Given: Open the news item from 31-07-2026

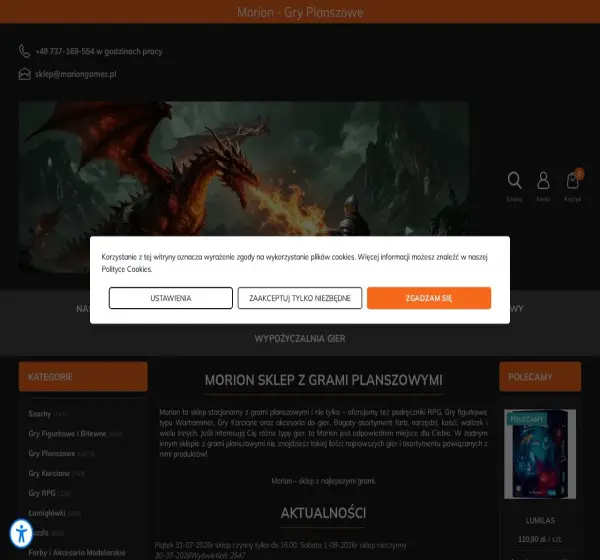Looking at the screenshot, I should [x=280, y=545].
